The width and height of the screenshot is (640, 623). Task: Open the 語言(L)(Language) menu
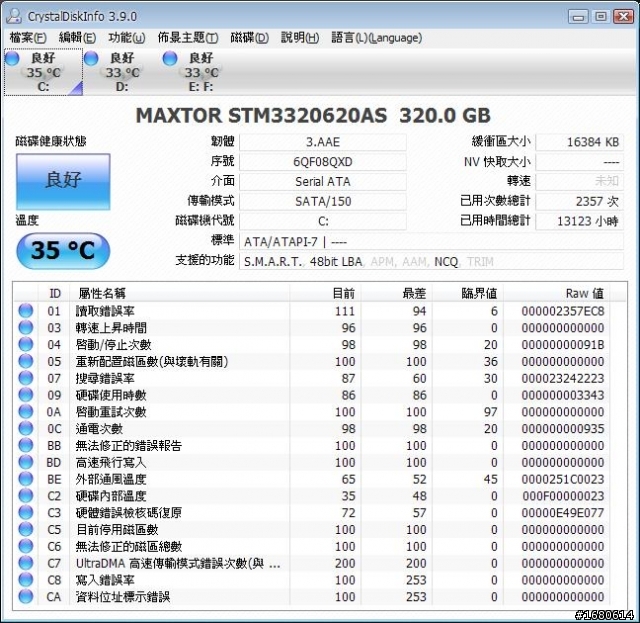pos(376,38)
